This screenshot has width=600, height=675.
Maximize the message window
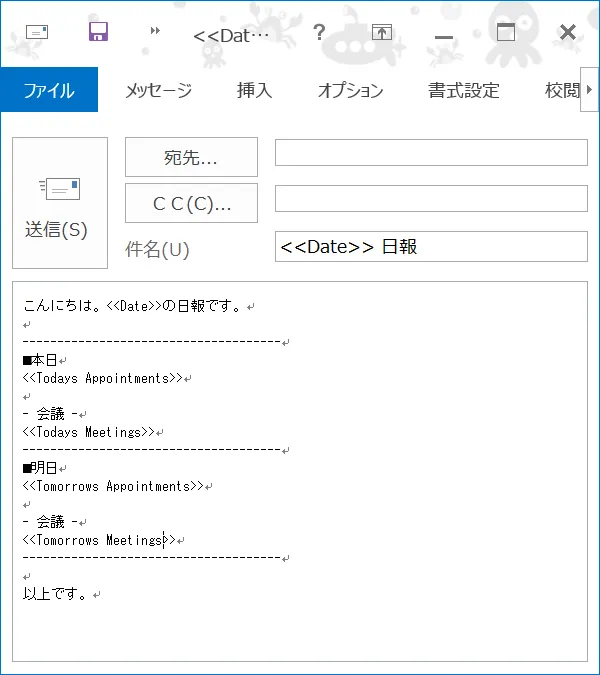(x=506, y=32)
